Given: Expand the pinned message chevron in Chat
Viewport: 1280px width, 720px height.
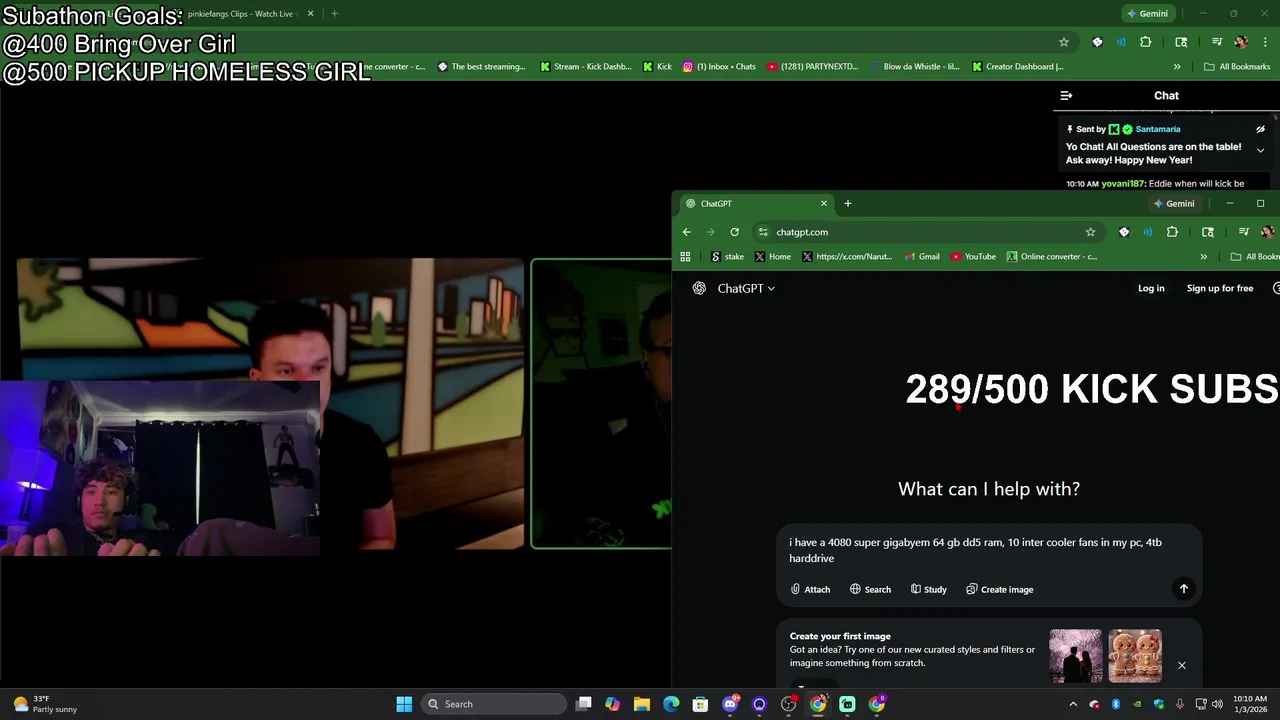Looking at the screenshot, I should (1260, 150).
